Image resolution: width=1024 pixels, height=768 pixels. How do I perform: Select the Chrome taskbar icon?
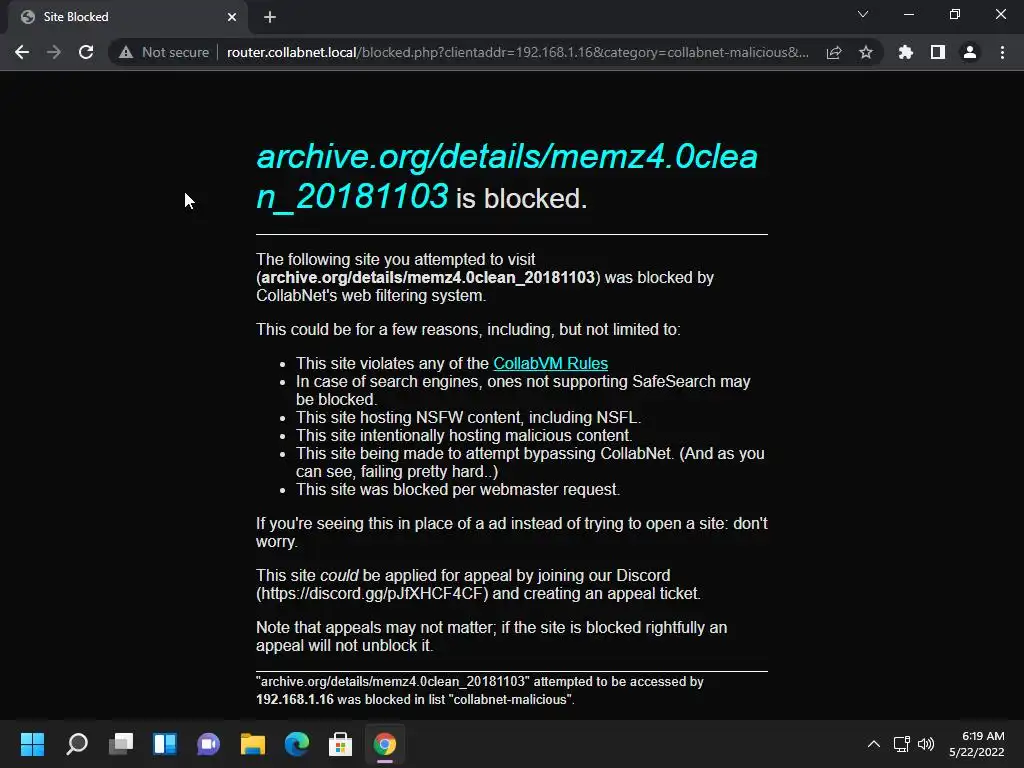(385, 744)
